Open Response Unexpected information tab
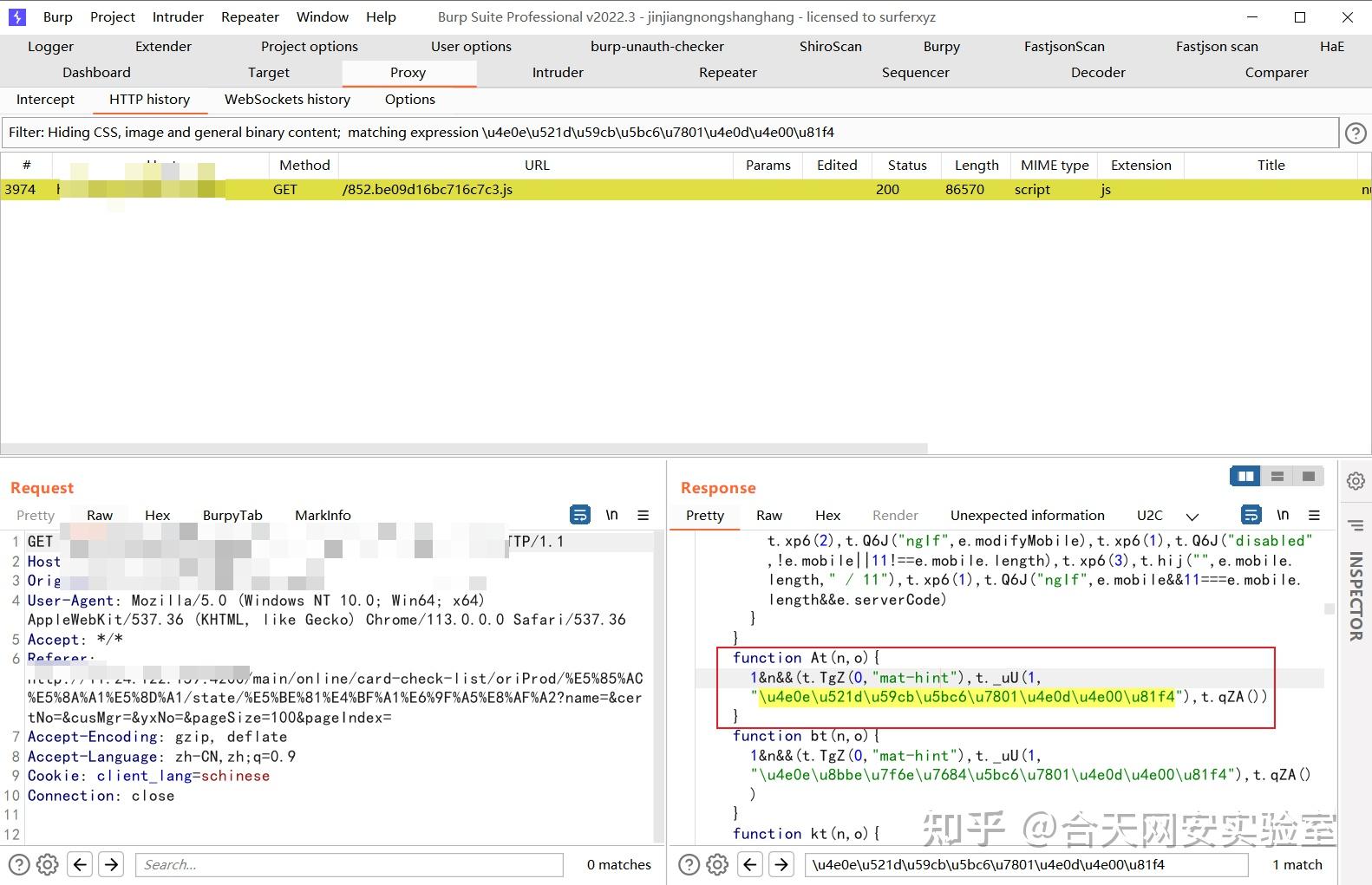Image resolution: width=1372 pixels, height=885 pixels. 1027,515
